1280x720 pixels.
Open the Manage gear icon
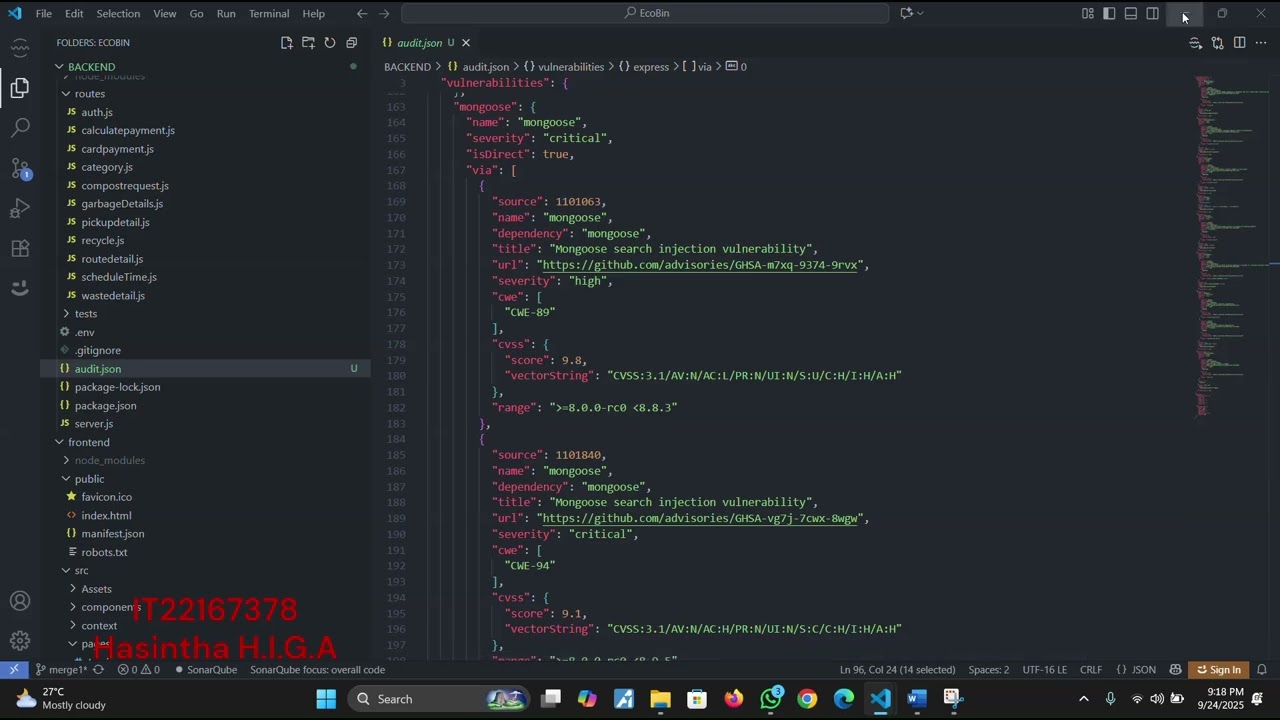pos(20,641)
